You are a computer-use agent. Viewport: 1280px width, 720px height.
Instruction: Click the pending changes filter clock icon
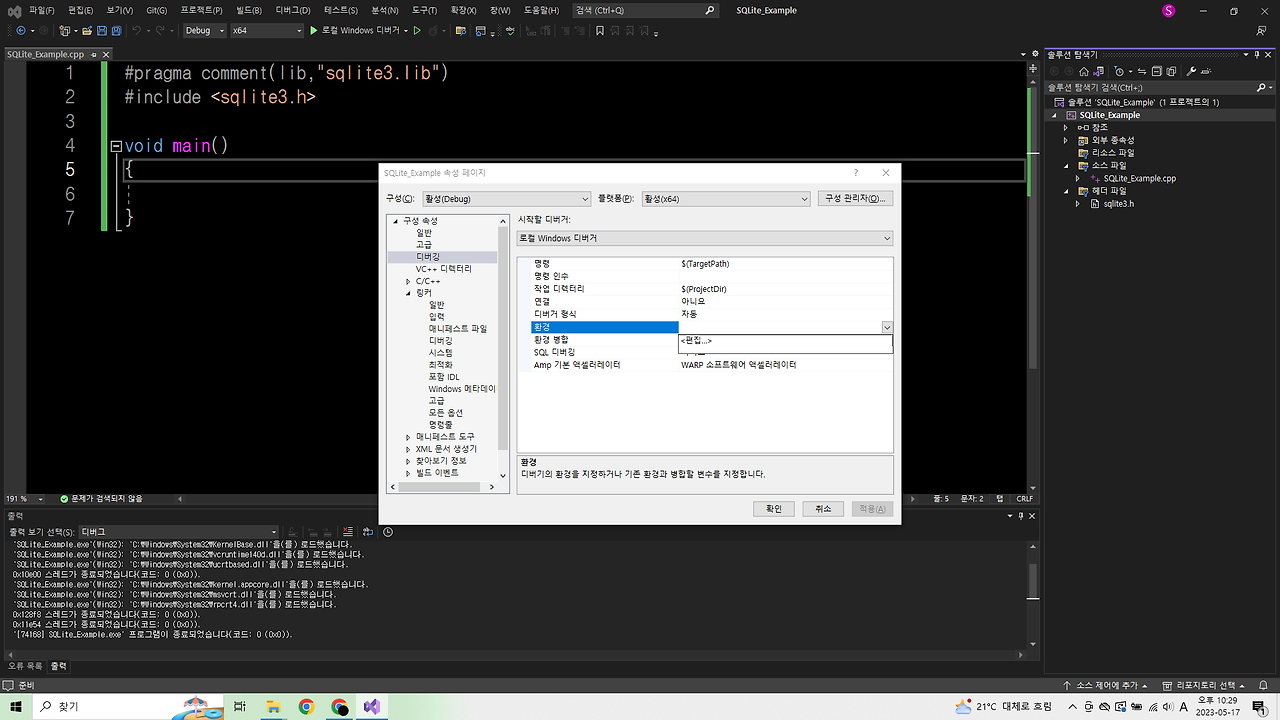click(x=1120, y=71)
